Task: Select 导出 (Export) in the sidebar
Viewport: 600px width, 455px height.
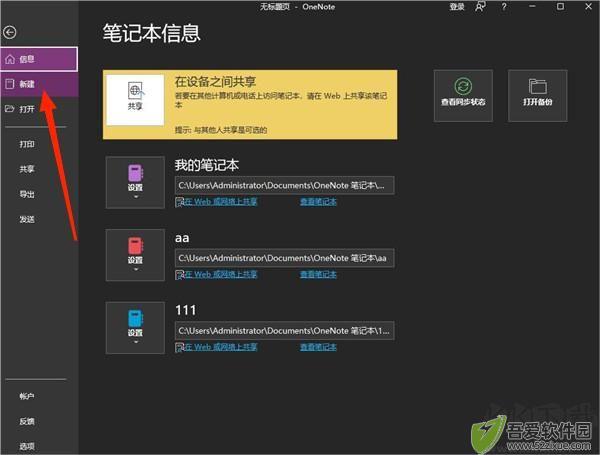Action: pos(27,194)
